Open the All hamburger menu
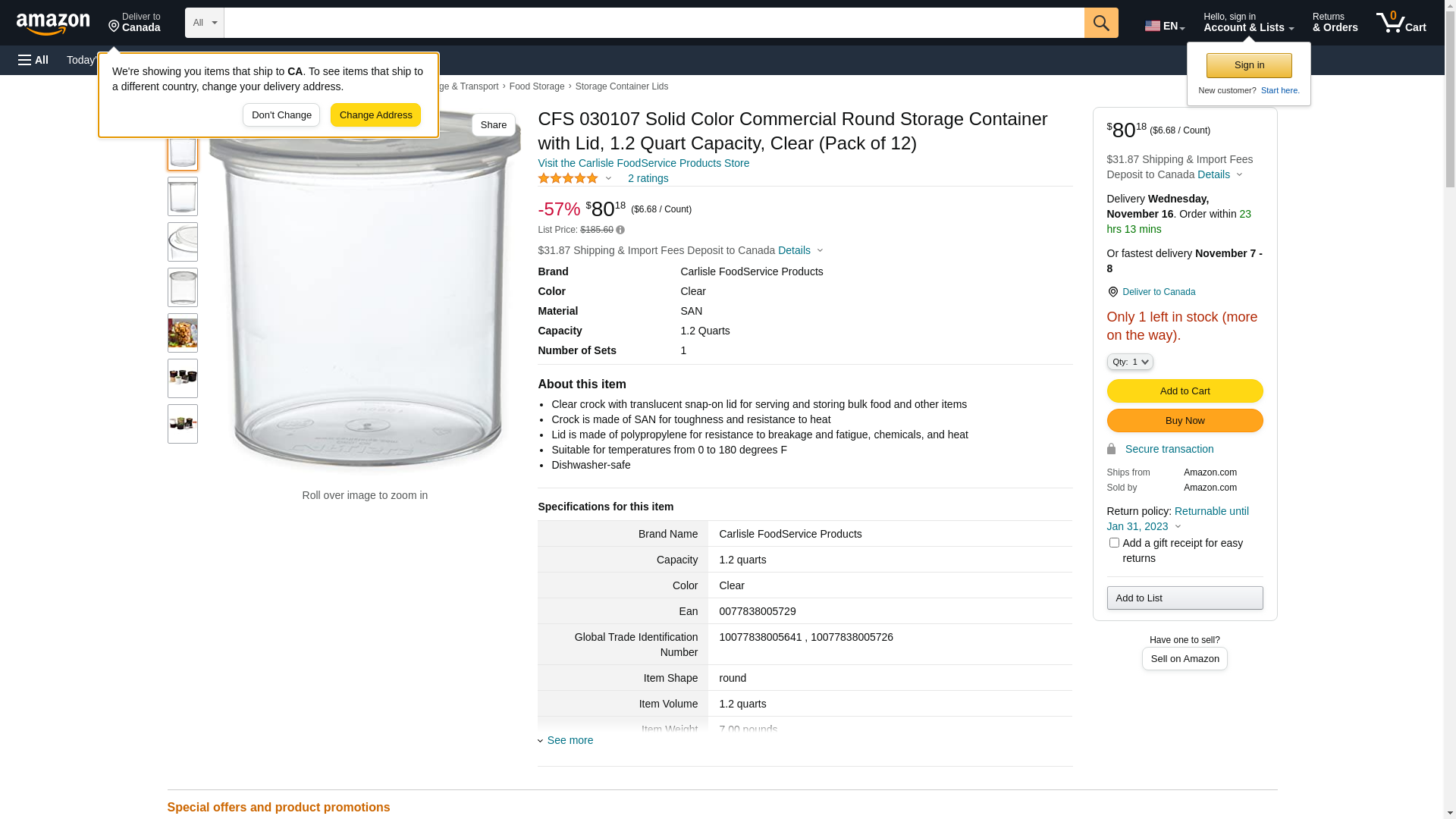The image size is (1456, 819). click(x=33, y=60)
